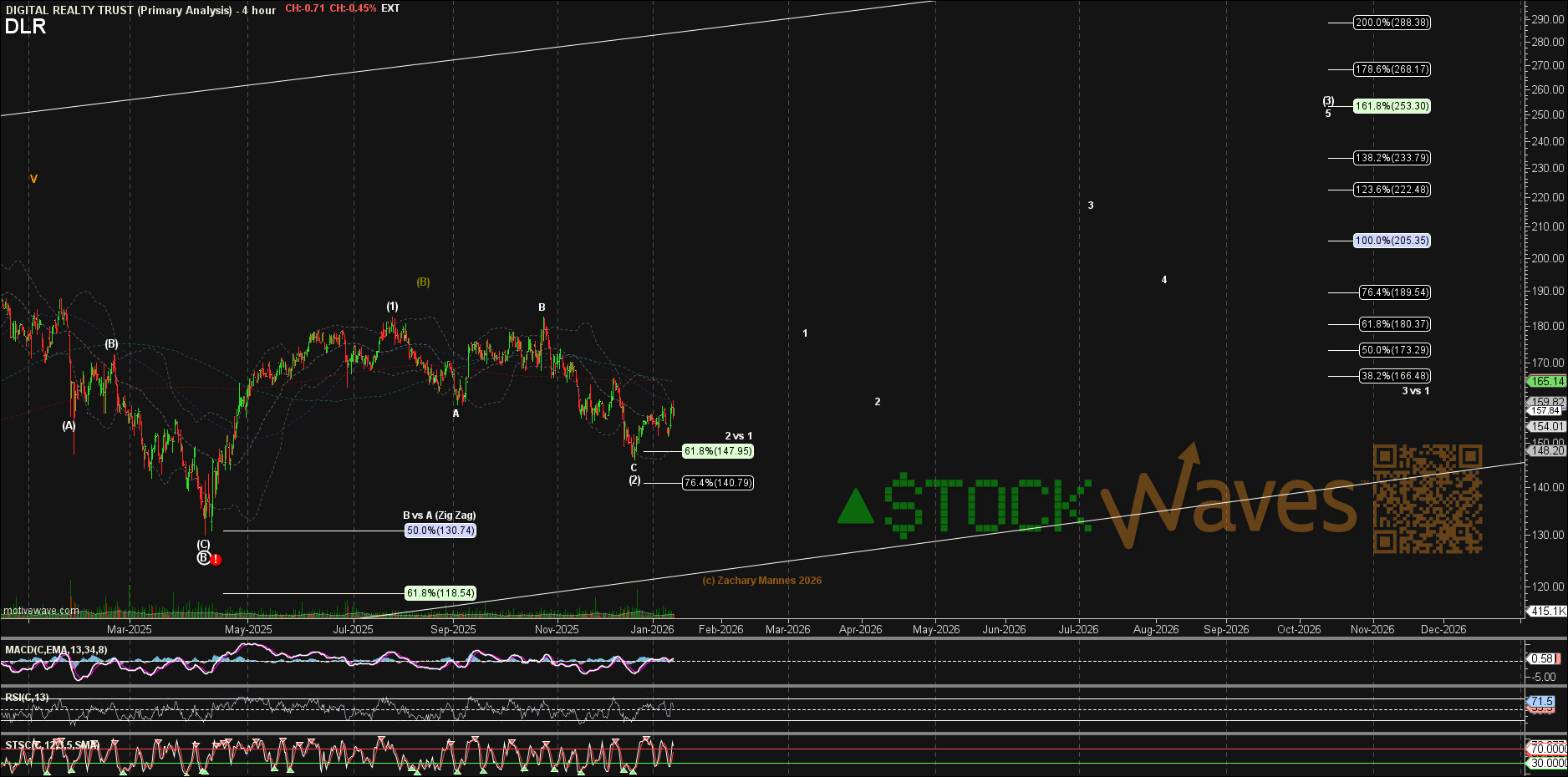Image resolution: width=1568 pixels, height=777 pixels.
Task: Select the 161.8%(253.30) Fibonacci label
Action: 1392,106
